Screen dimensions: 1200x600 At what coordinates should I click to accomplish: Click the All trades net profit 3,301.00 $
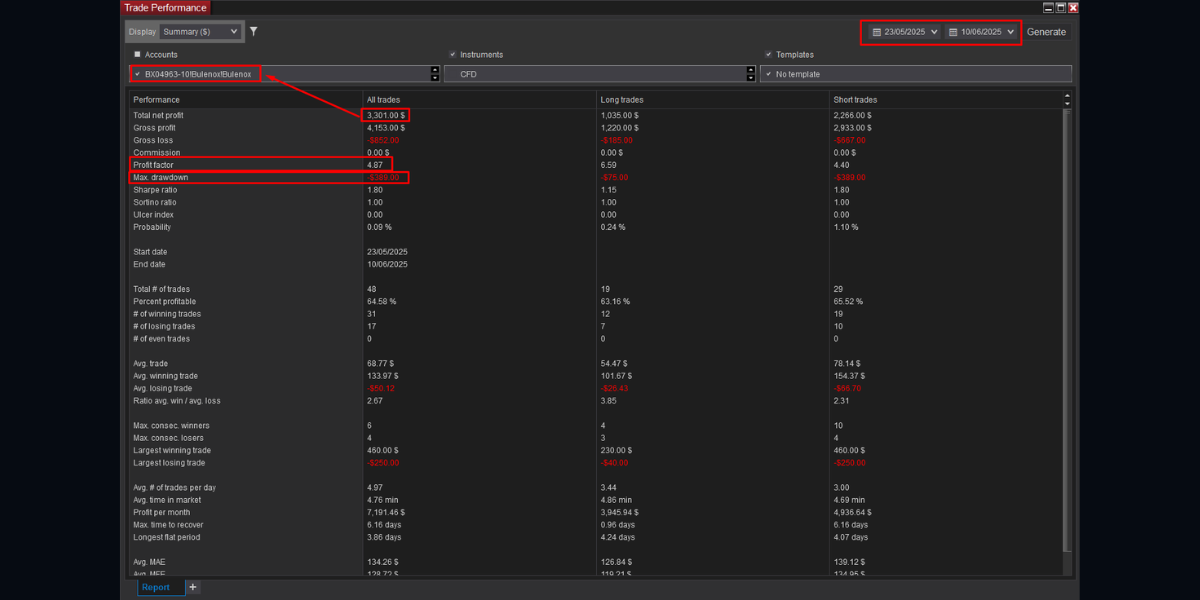click(386, 116)
